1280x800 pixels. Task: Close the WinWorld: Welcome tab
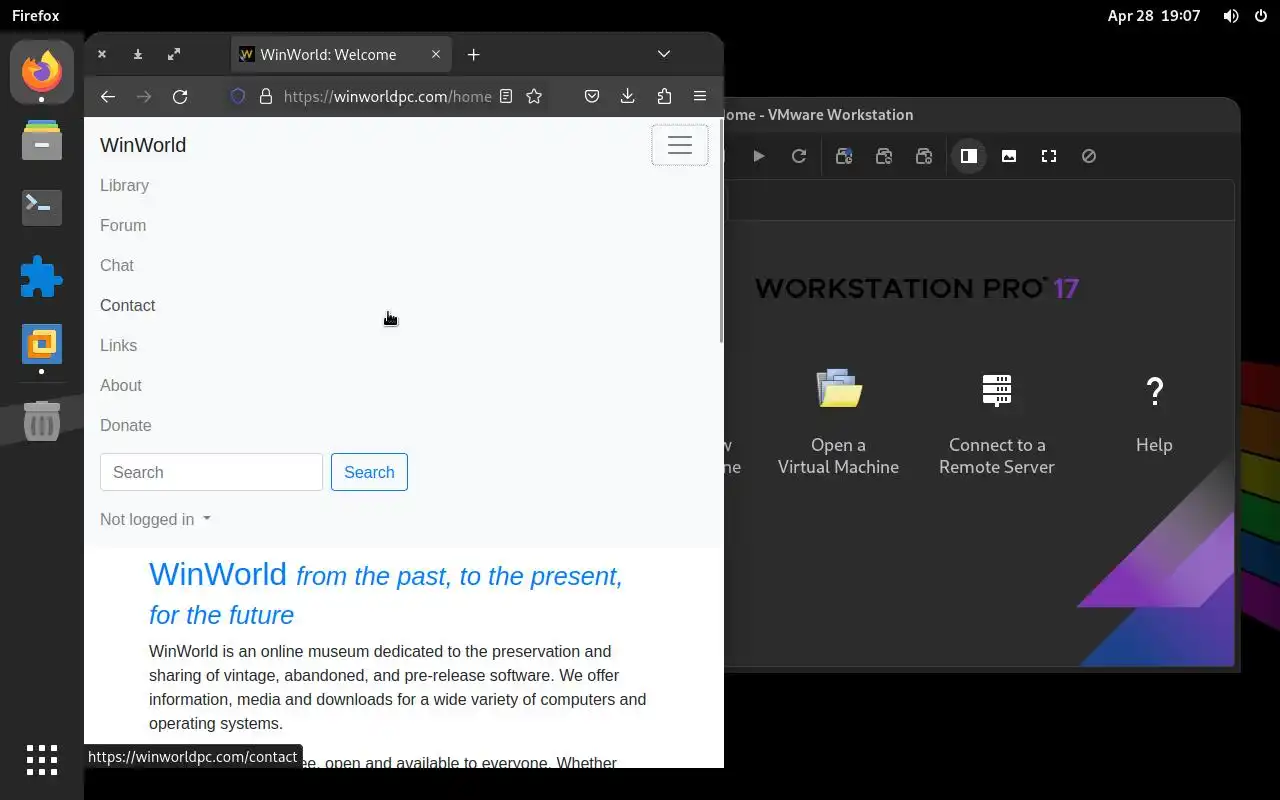(x=436, y=54)
